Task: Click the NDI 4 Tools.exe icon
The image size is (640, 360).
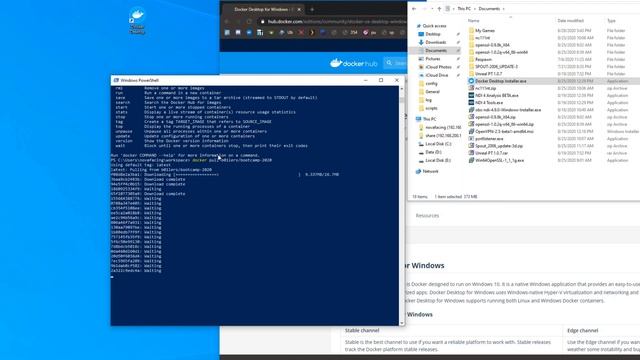Action: point(471,102)
